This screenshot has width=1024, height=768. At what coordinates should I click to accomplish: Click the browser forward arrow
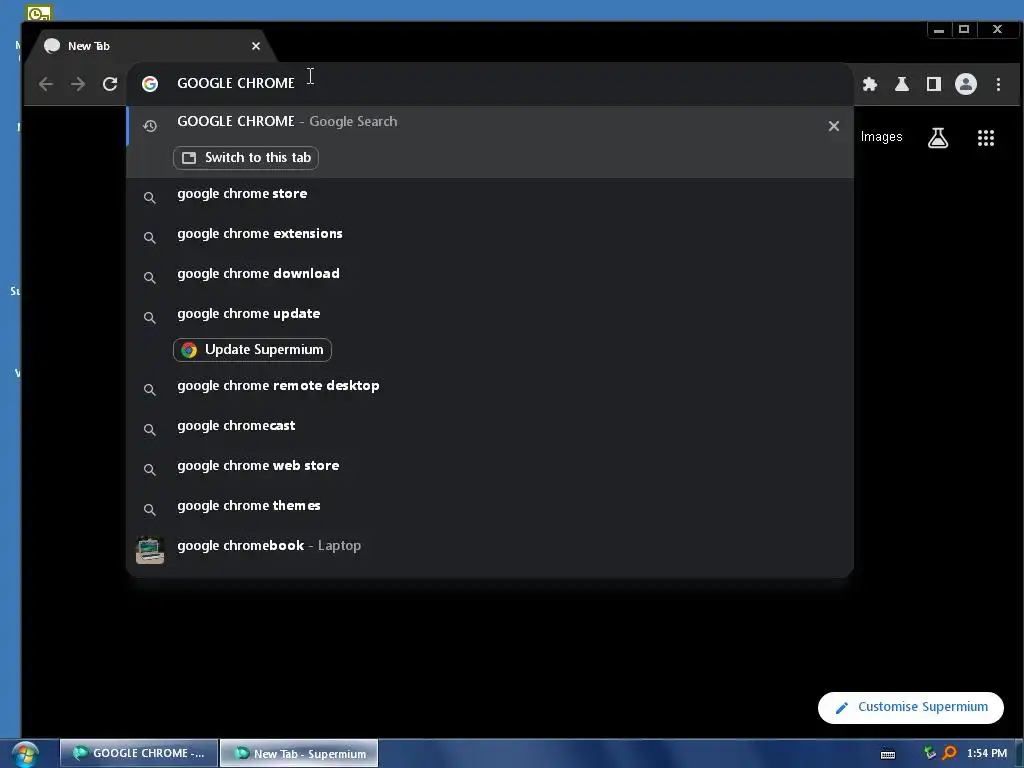click(x=78, y=84)
